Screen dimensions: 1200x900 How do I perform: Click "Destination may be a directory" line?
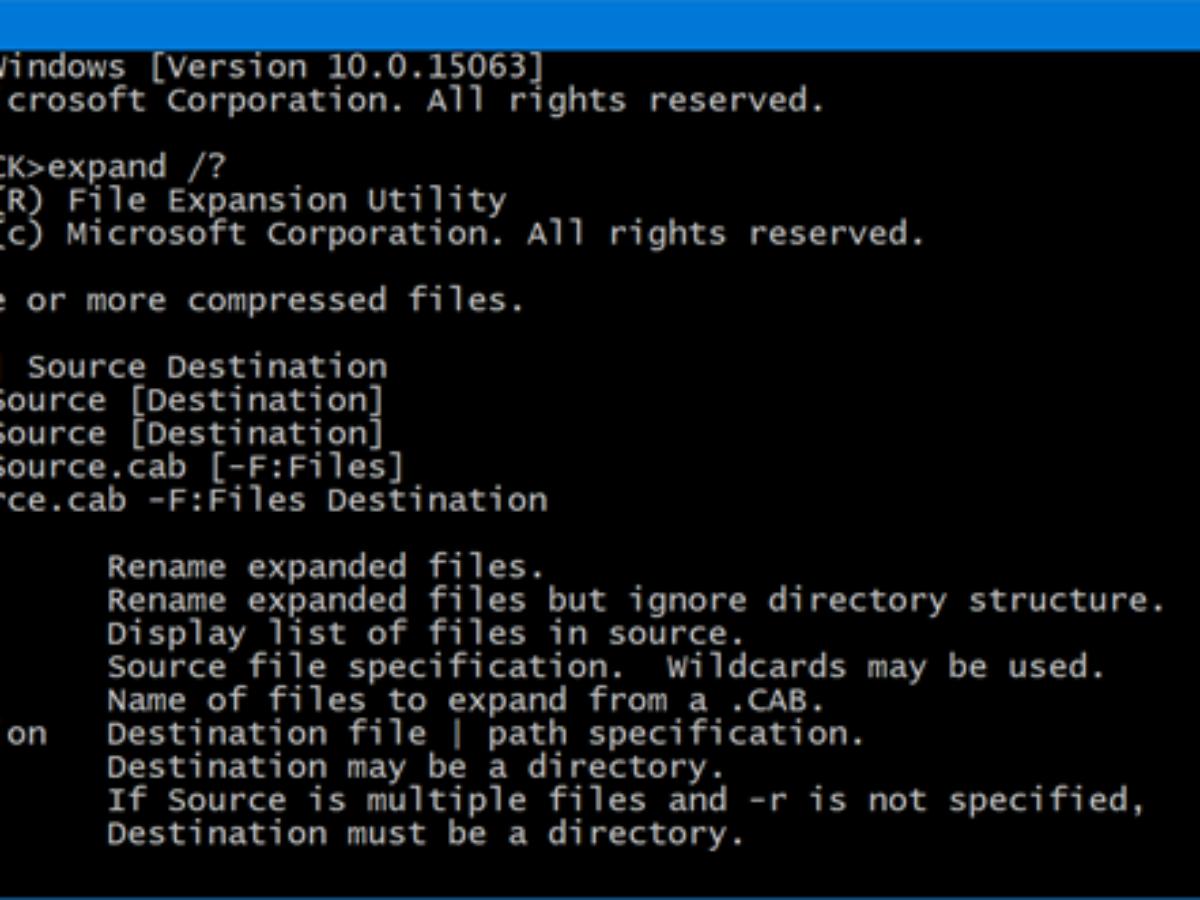[415, 767]
